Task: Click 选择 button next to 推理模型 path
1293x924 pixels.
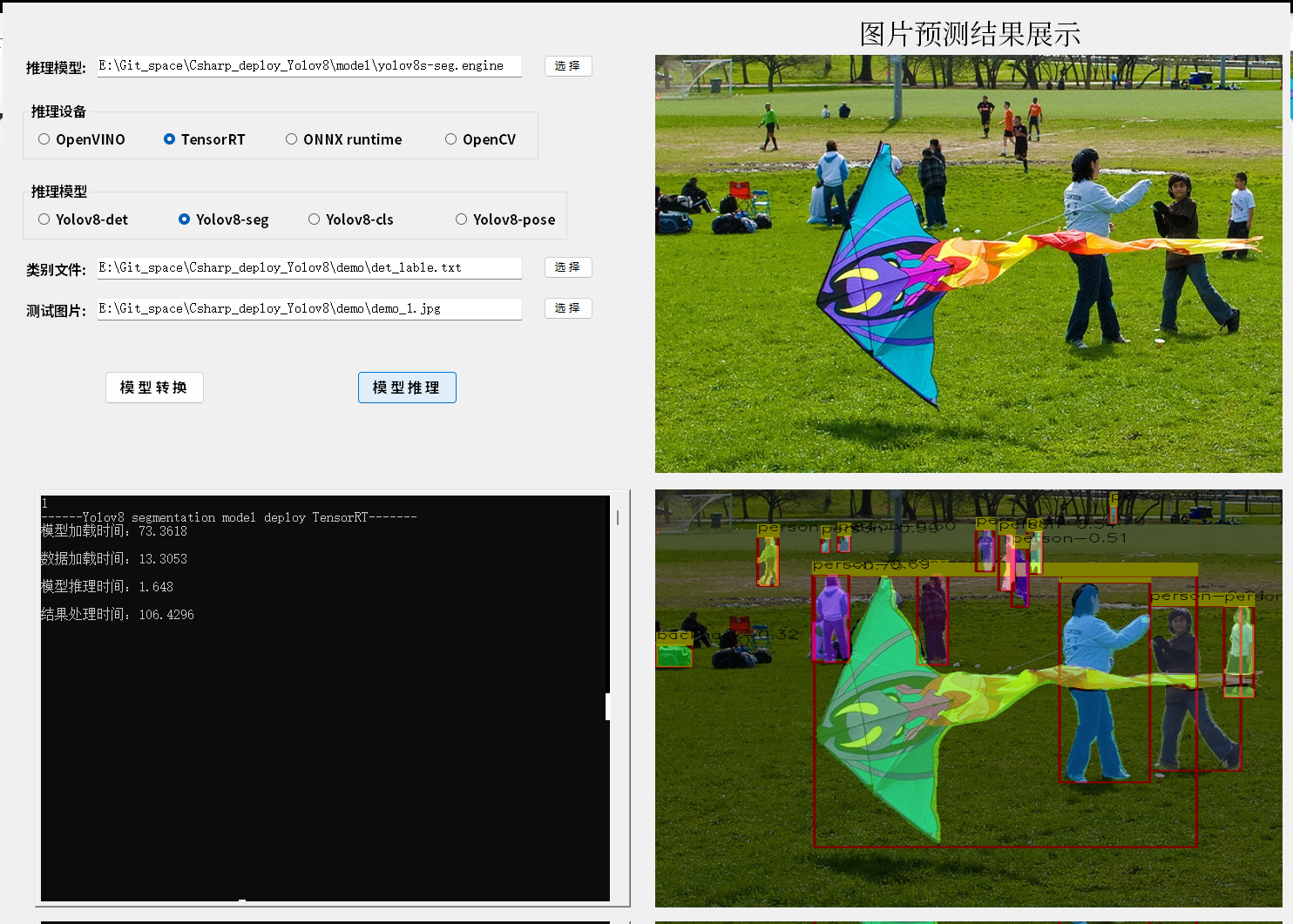Action: [568, 66]
